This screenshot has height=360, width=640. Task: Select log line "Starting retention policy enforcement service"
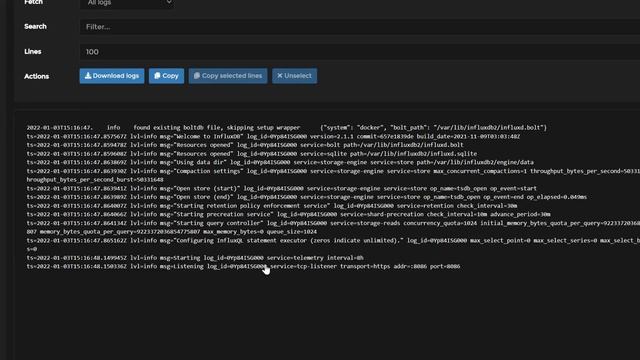click(272, 206)
